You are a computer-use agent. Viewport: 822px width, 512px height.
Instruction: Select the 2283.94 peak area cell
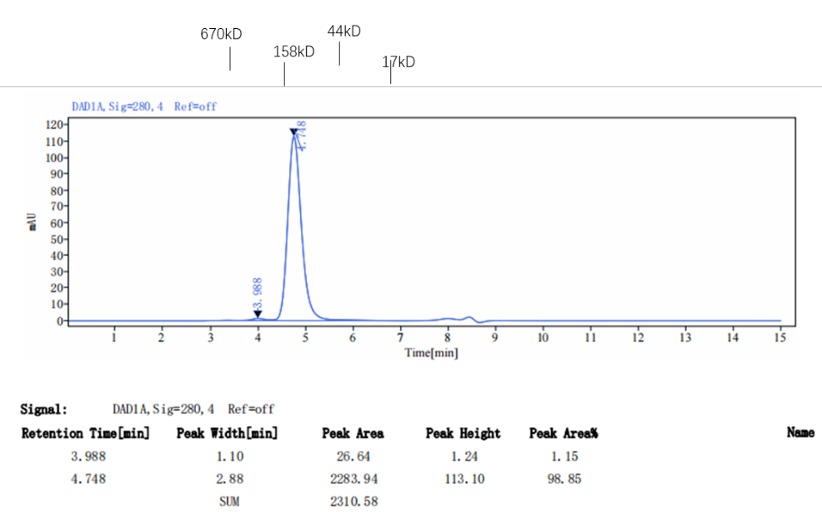click(355, 479)
